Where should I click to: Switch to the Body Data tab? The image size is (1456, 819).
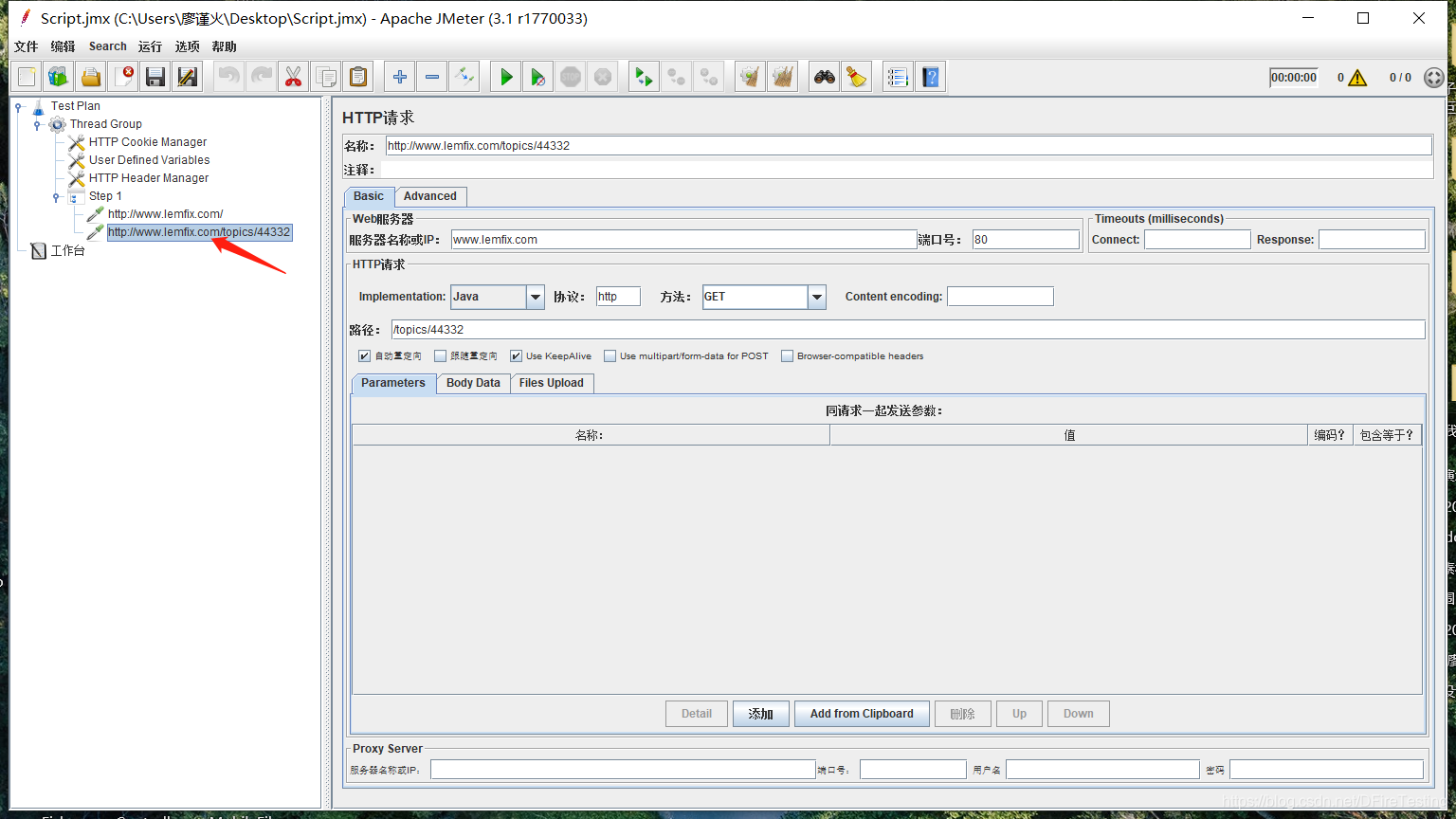tap(473, 383)
